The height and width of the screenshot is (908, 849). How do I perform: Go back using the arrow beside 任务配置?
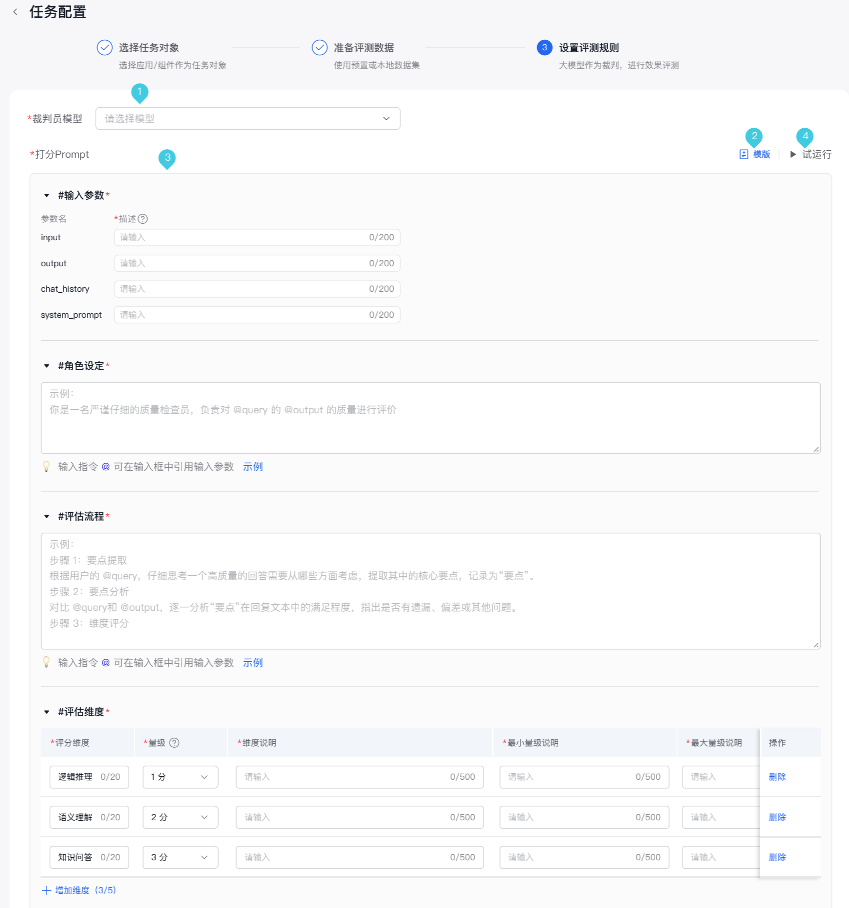pyautogui.click(x=15, y=12)
